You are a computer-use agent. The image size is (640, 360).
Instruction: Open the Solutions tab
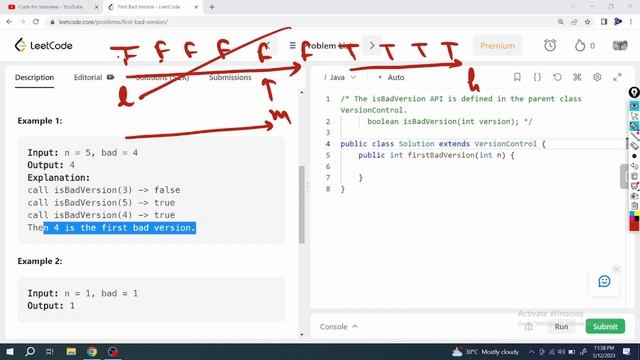click(x=162, y=77)
